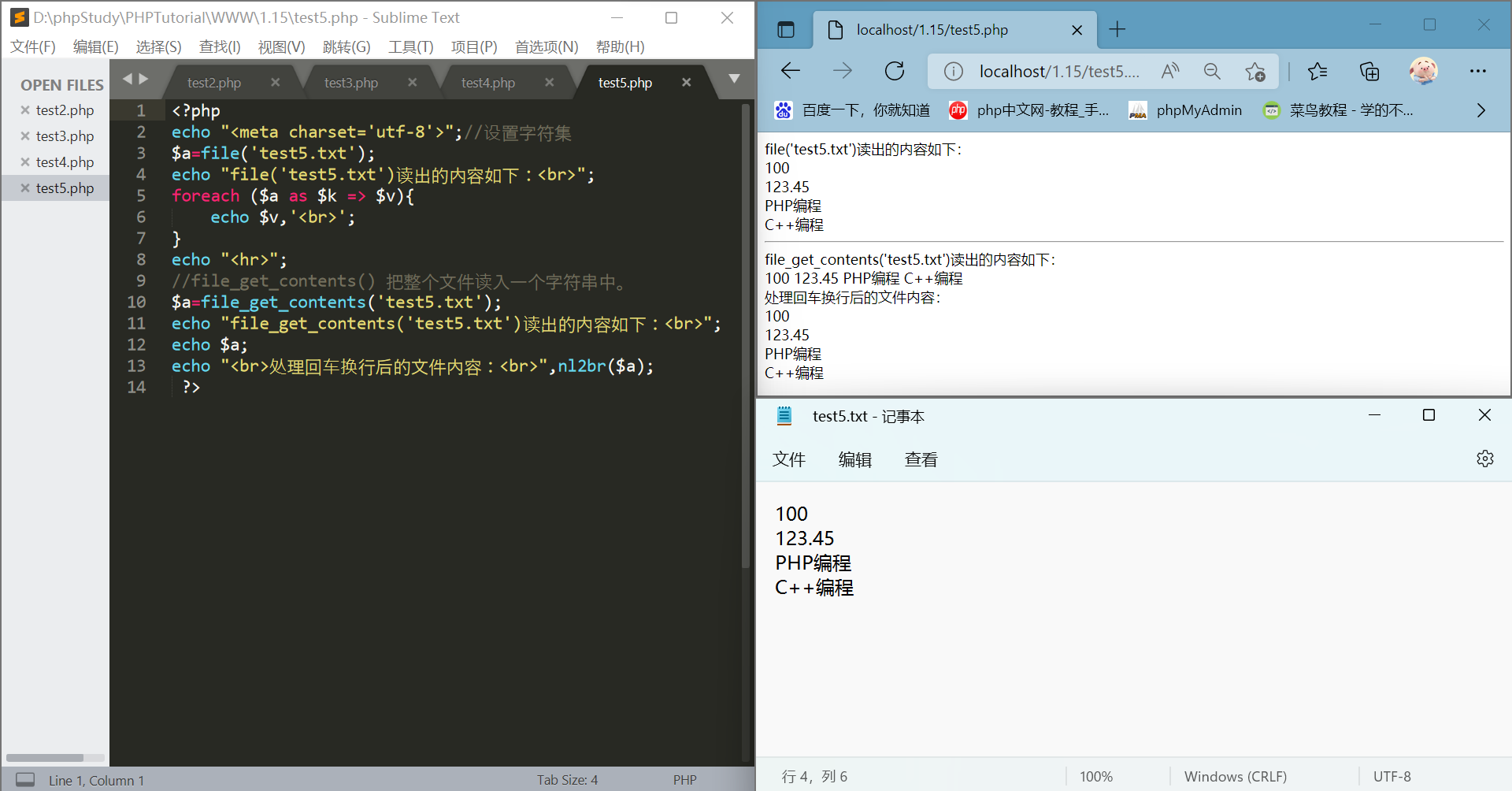1512x791 pixels.
Task: Open Sublime 选择(S) menu
Action: click(159, 46)
